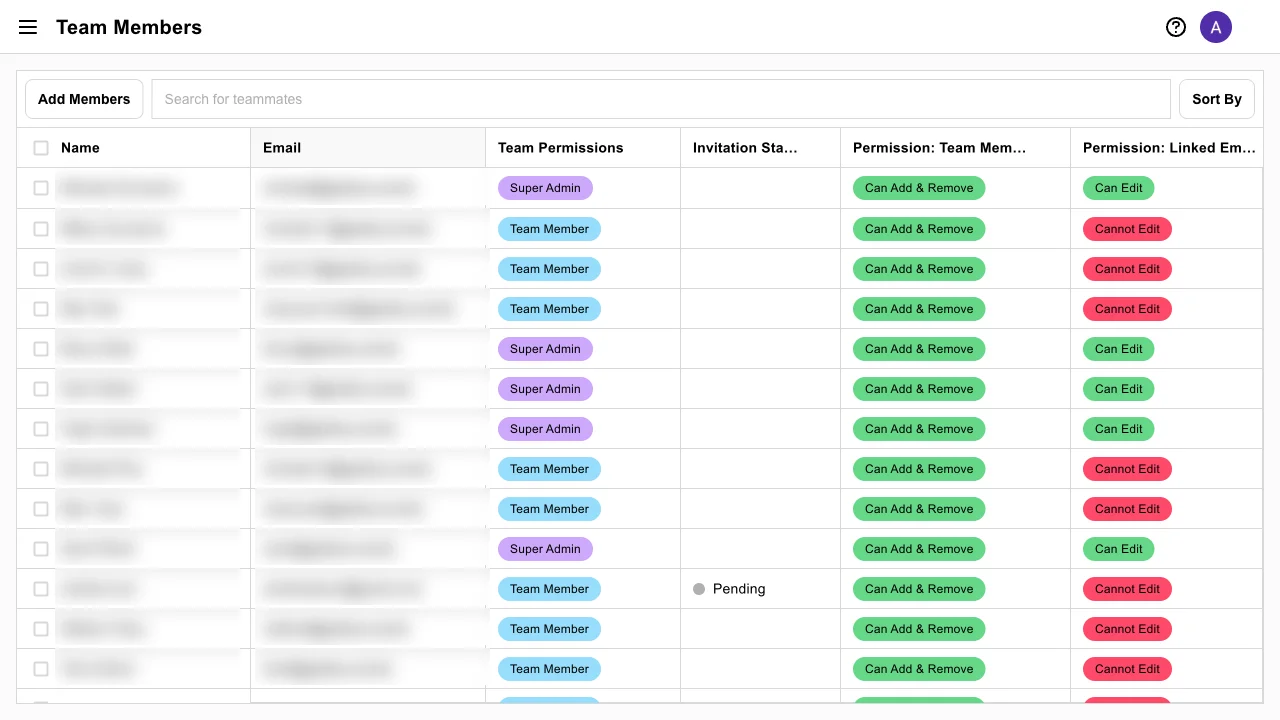Click the Team Member badge in the second row
This screenshot has height=720, width=1280.
549,229
